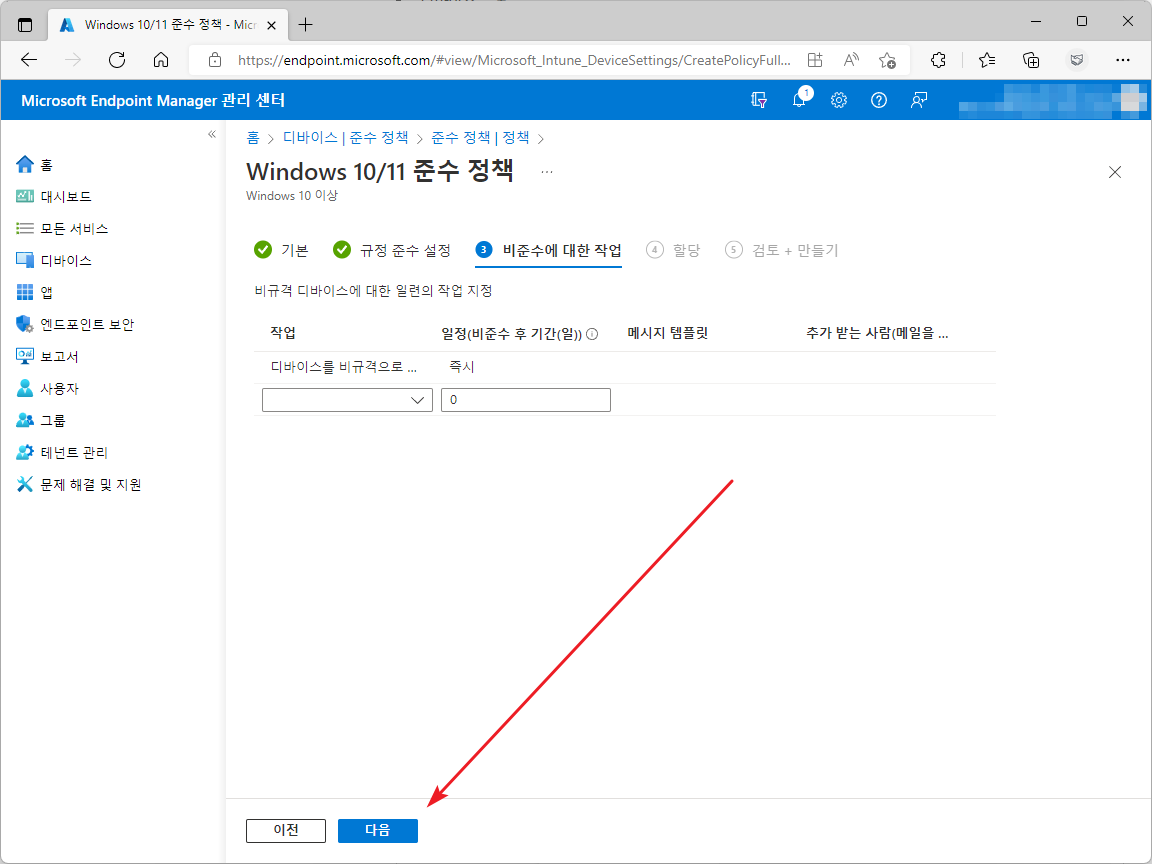Click the info icon next to 일정 column header
Image resolution: width=1152 pixels, height=864 pixels.
[592, 334]
